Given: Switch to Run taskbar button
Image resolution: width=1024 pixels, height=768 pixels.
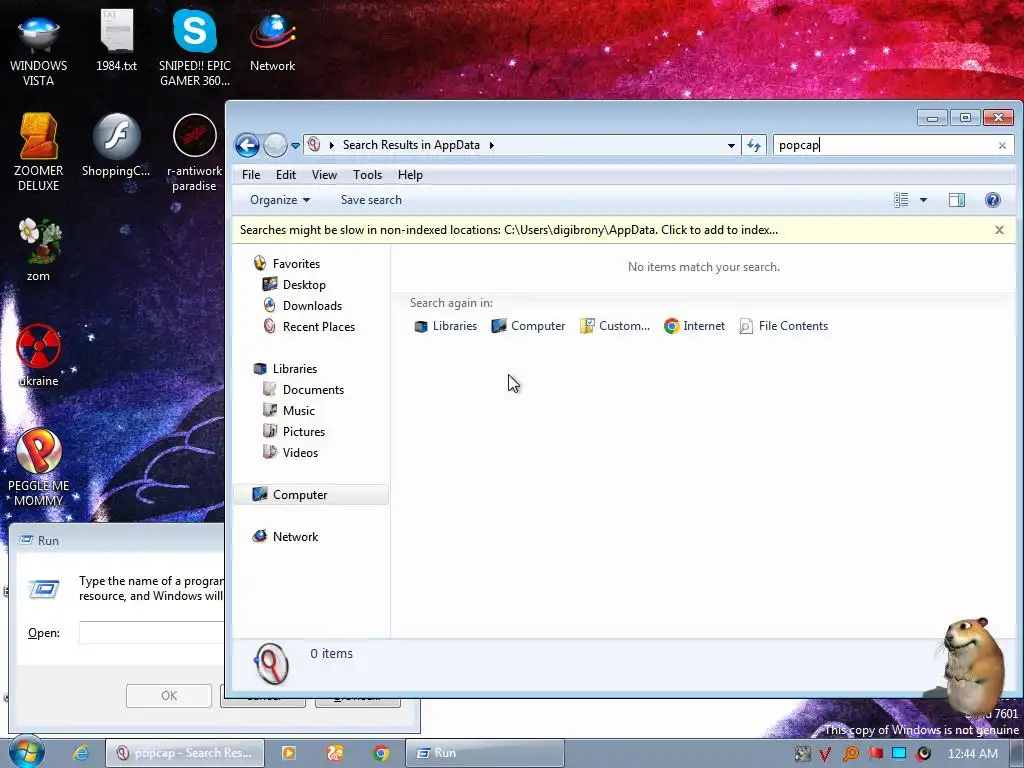Looking at the screenshot, I should point(485,753).
